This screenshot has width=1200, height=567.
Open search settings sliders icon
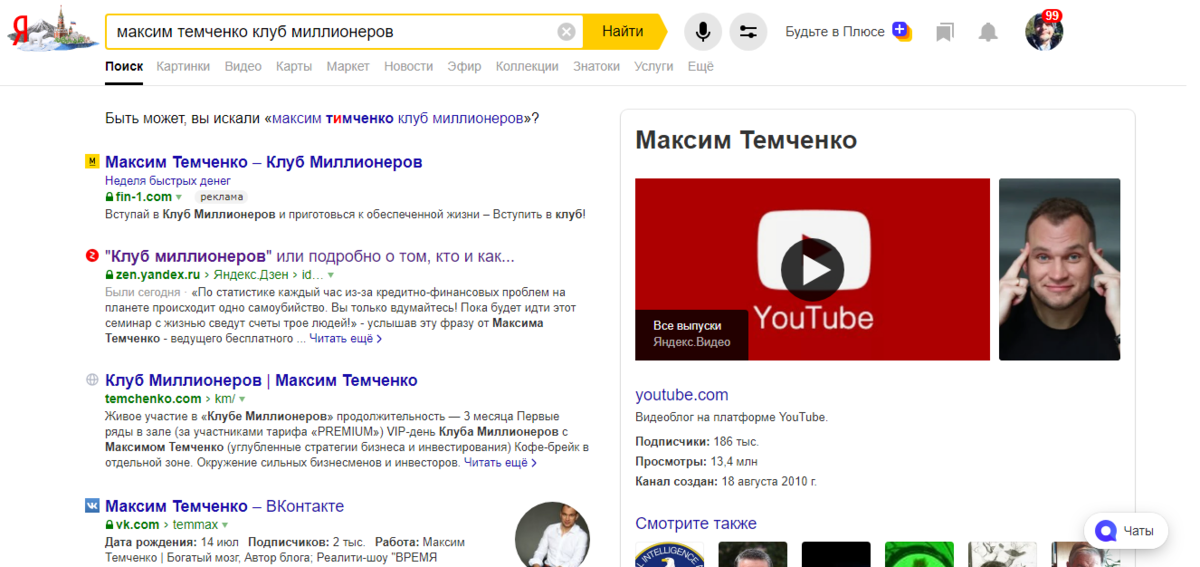(x=748, y=32)
